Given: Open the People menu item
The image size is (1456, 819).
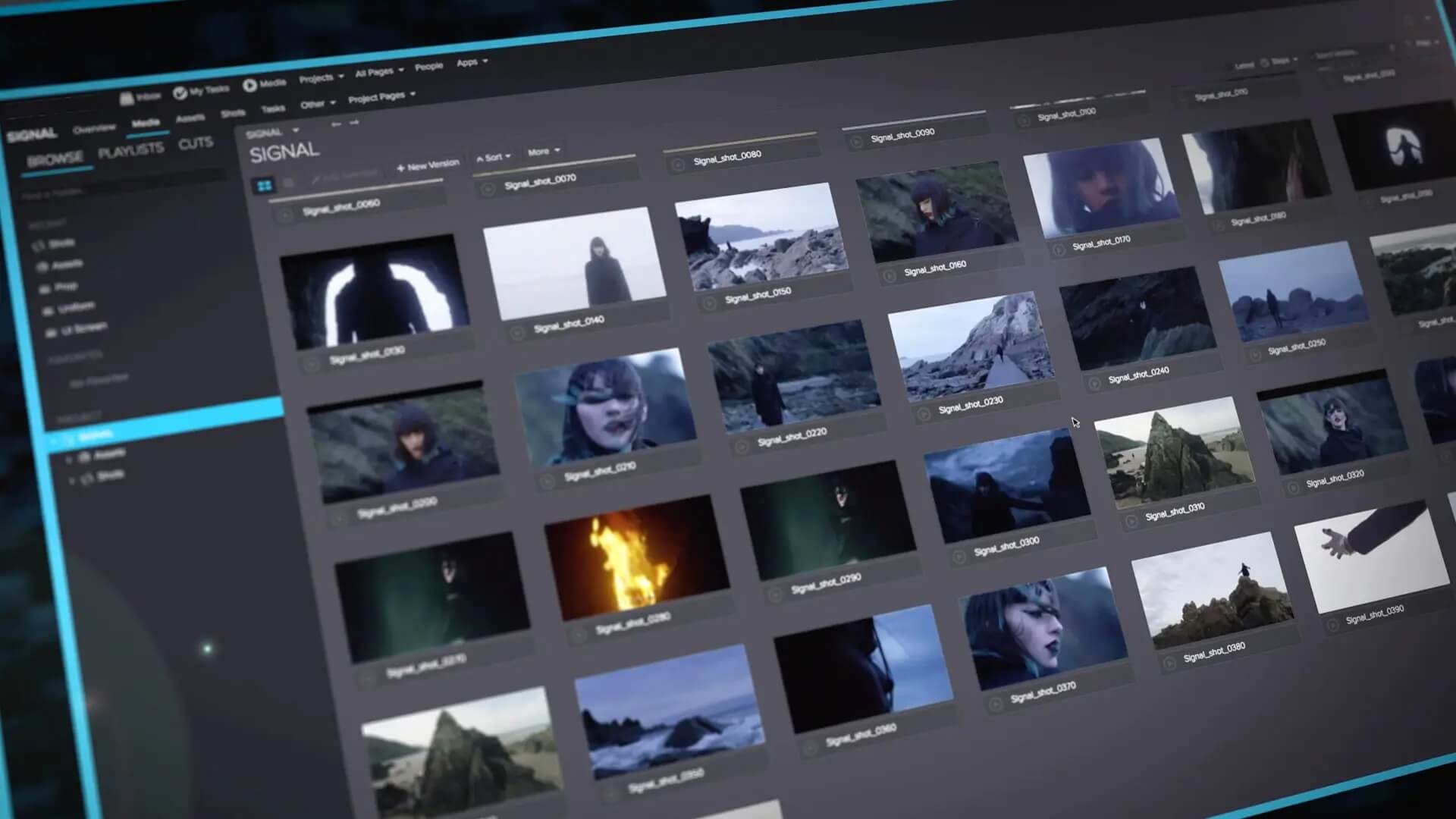Looking at the screenshot, I should click(x=428, y=67).
